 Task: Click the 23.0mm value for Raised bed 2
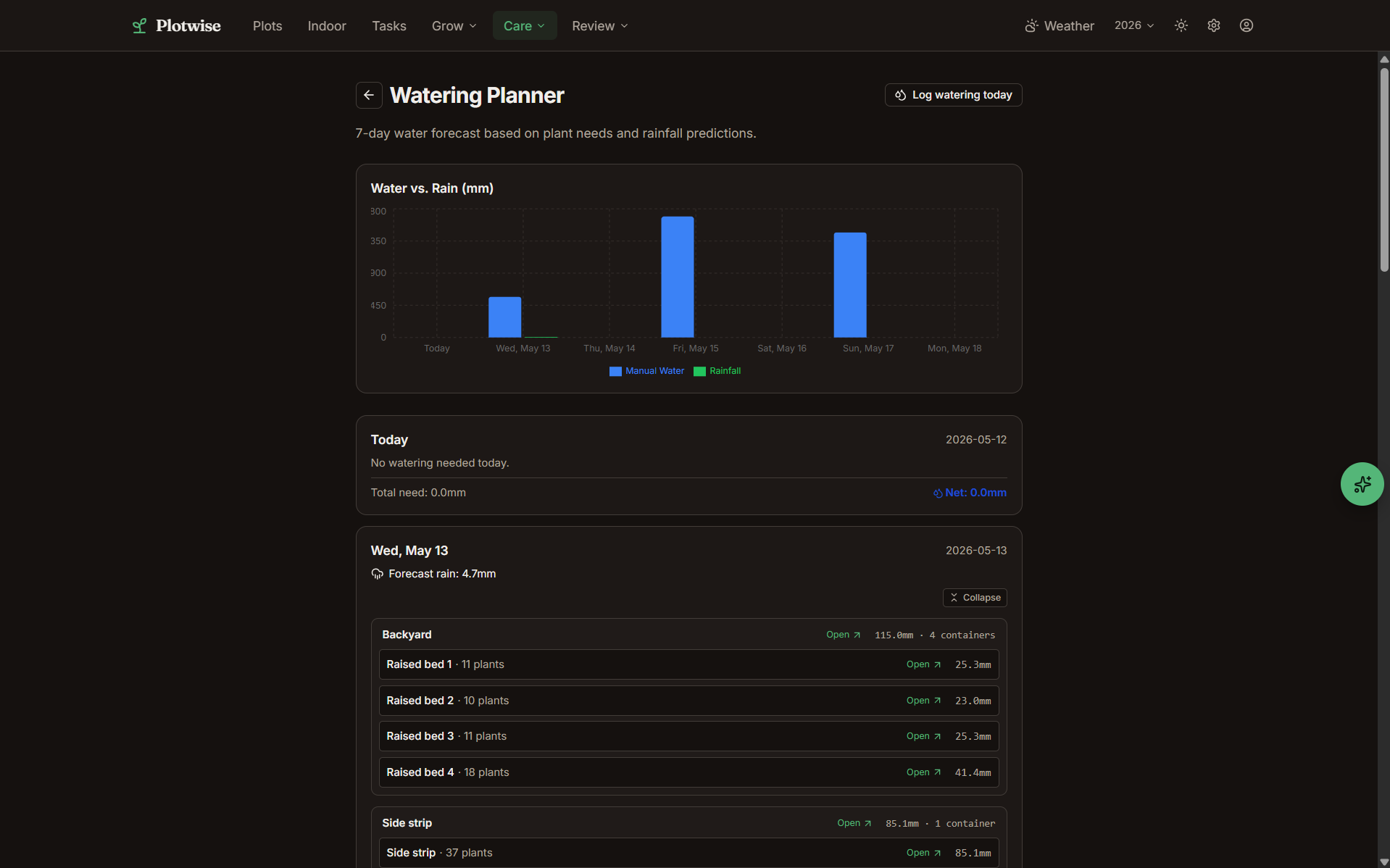[x=973, y=701]
